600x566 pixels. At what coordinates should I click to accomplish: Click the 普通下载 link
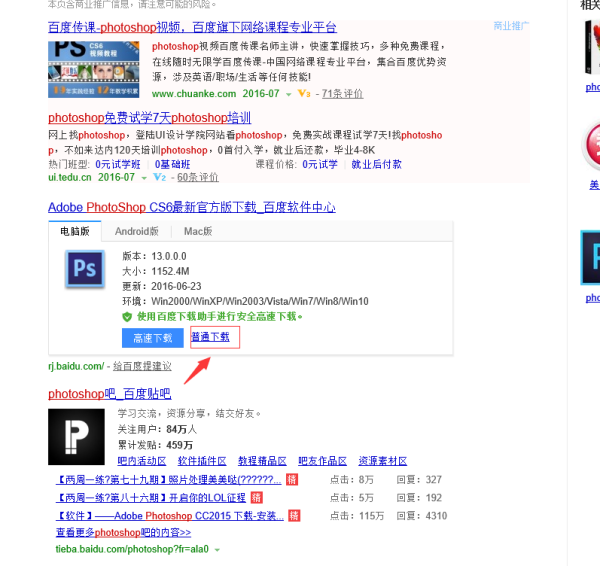(x=210, y=337)
